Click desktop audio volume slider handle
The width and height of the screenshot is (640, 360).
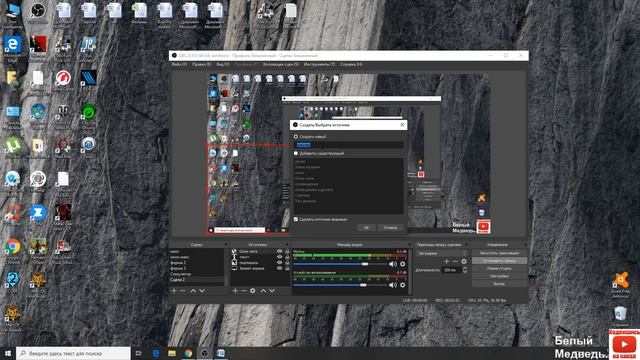pos(363,285)
